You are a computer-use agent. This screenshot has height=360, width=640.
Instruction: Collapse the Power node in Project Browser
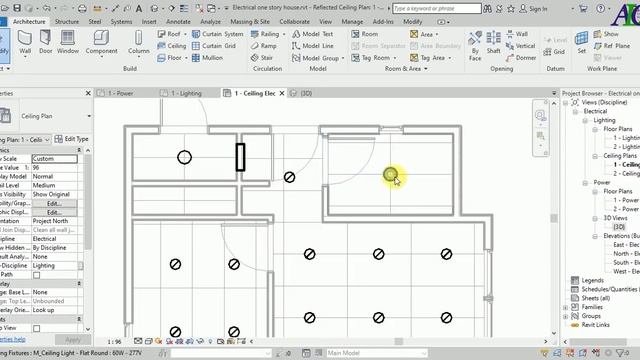coord(585,182)
